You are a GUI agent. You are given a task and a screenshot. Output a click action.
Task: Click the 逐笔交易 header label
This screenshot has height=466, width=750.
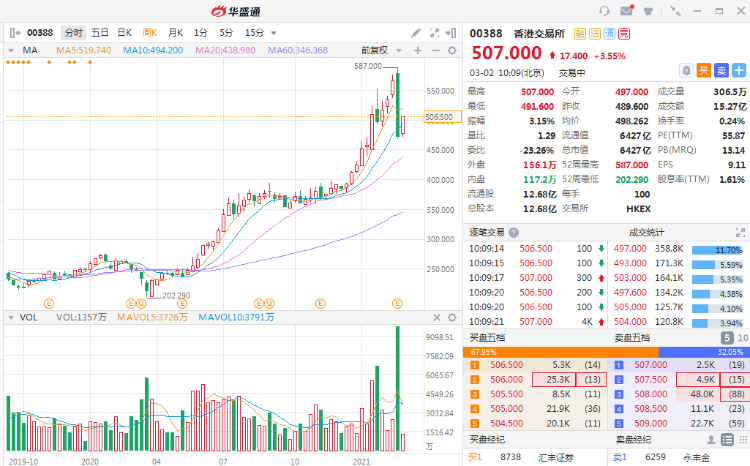486,233
